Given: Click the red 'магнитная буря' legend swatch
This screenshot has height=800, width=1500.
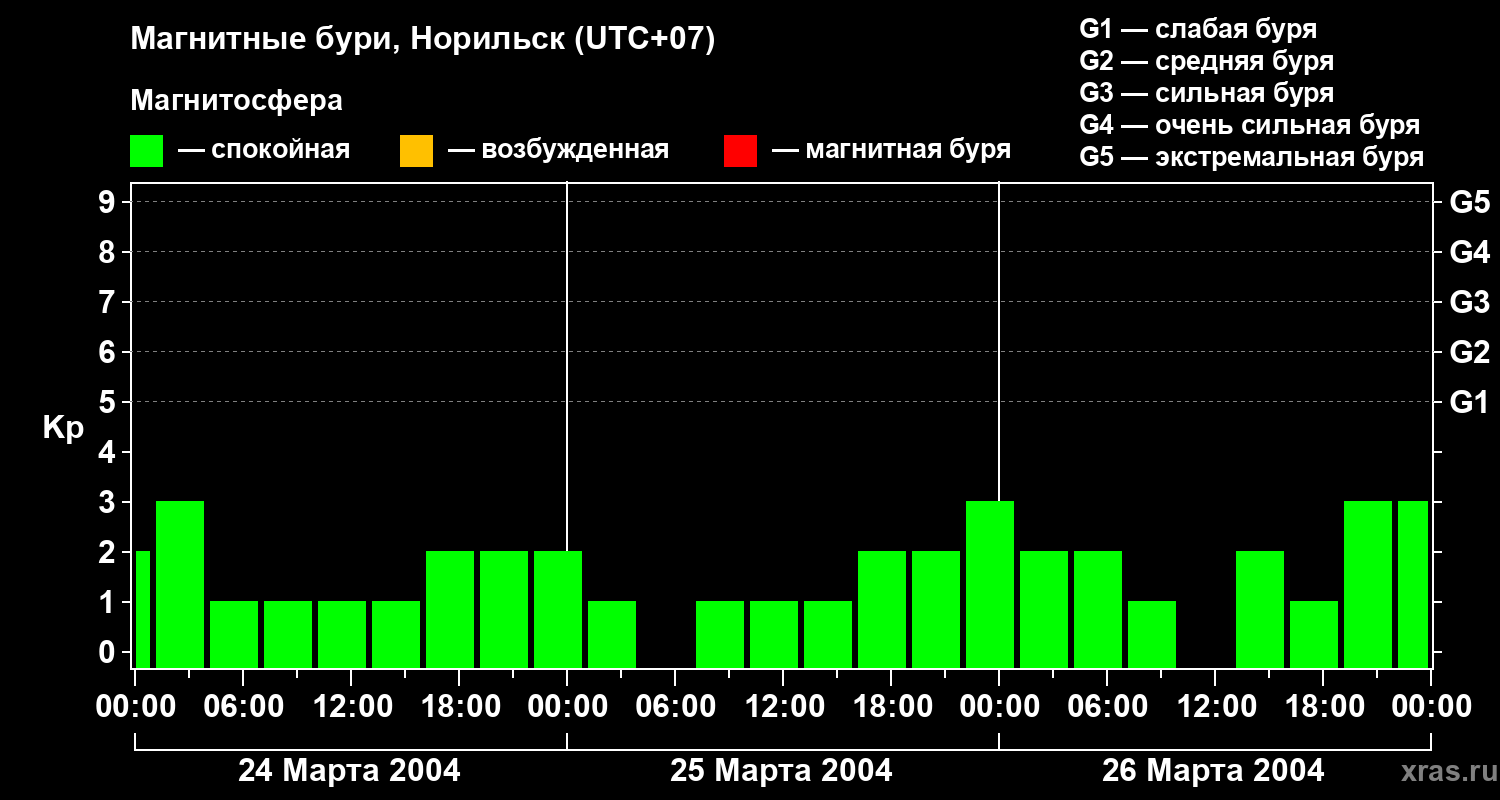Looking at the screenshot, I should click(x=740, y=151).
